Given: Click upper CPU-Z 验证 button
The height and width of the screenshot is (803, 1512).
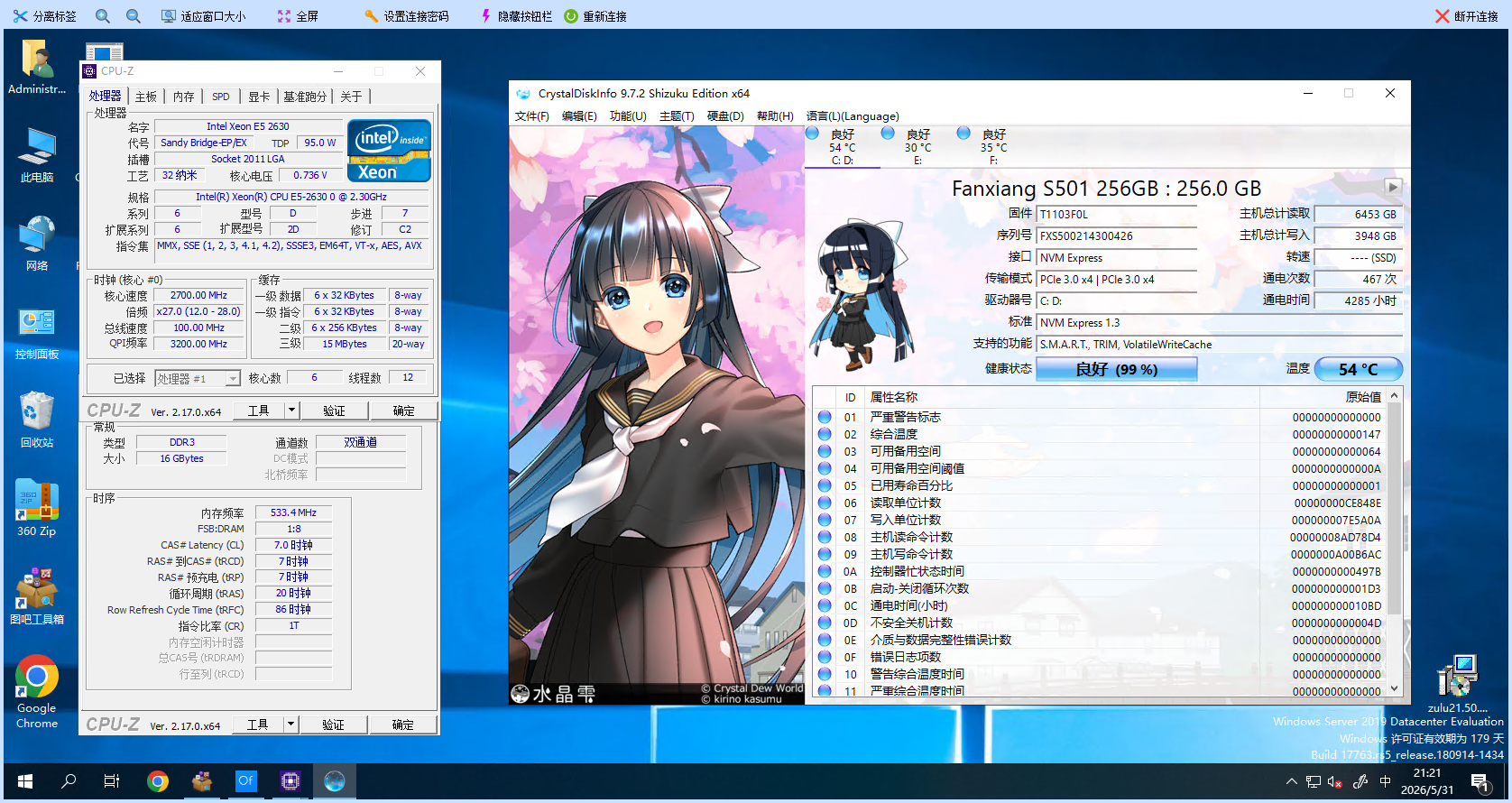Looking at the screenshot, I should [335, 411].
